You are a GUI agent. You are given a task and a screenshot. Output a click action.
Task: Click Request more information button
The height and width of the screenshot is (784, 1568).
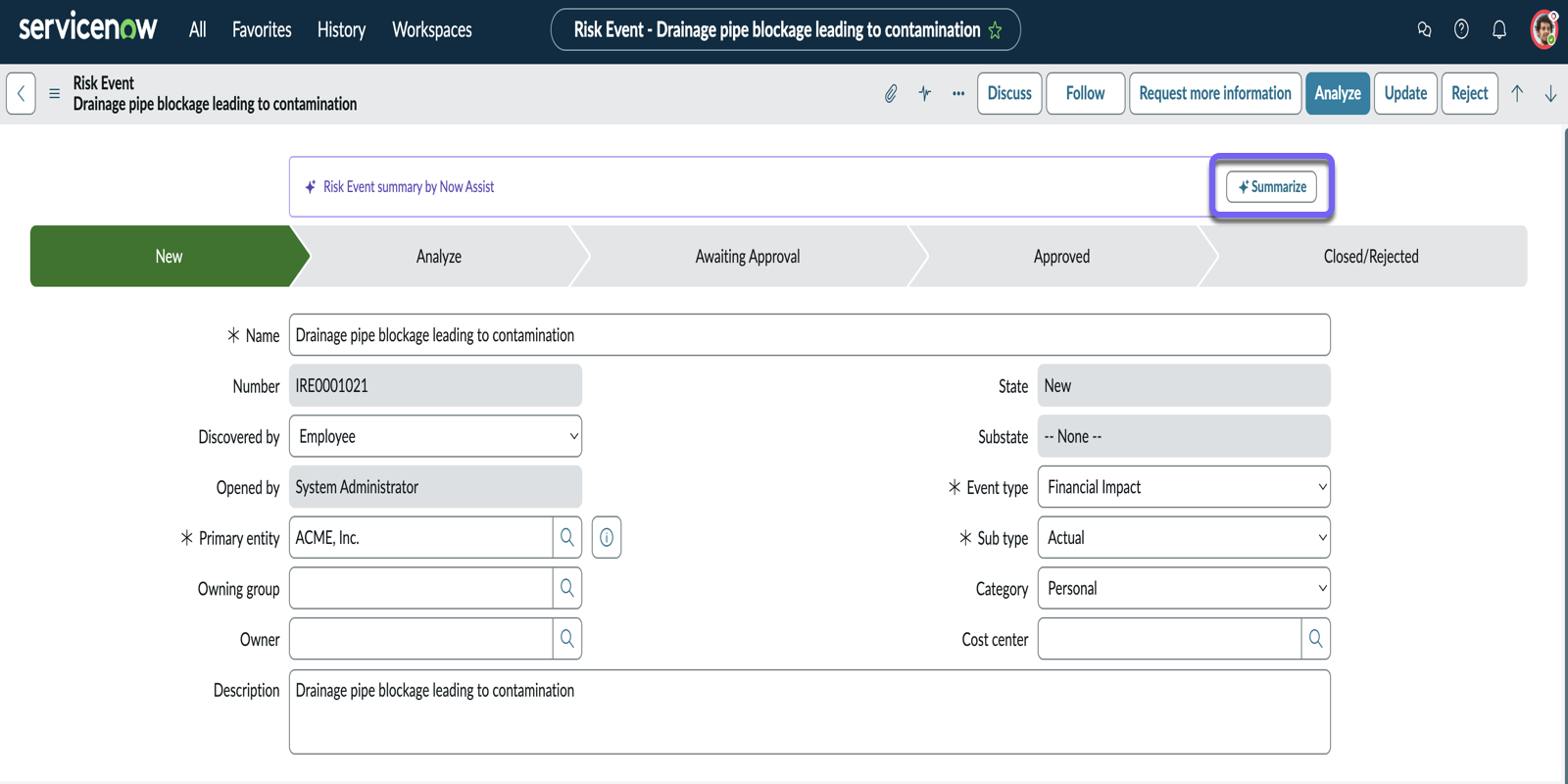1215,93
